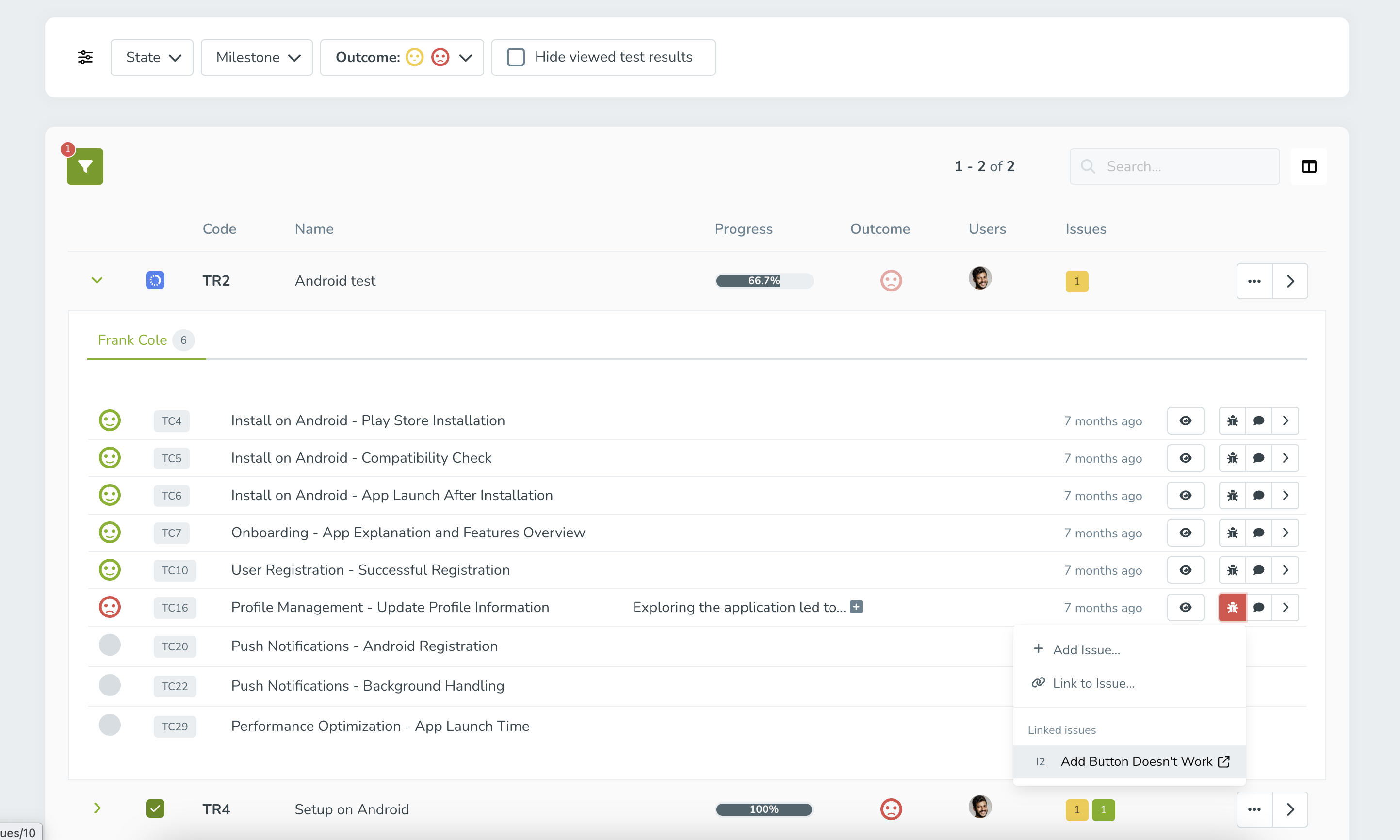
Task: Click the bug icon on TC7 row
Action: pos(1233,532)
